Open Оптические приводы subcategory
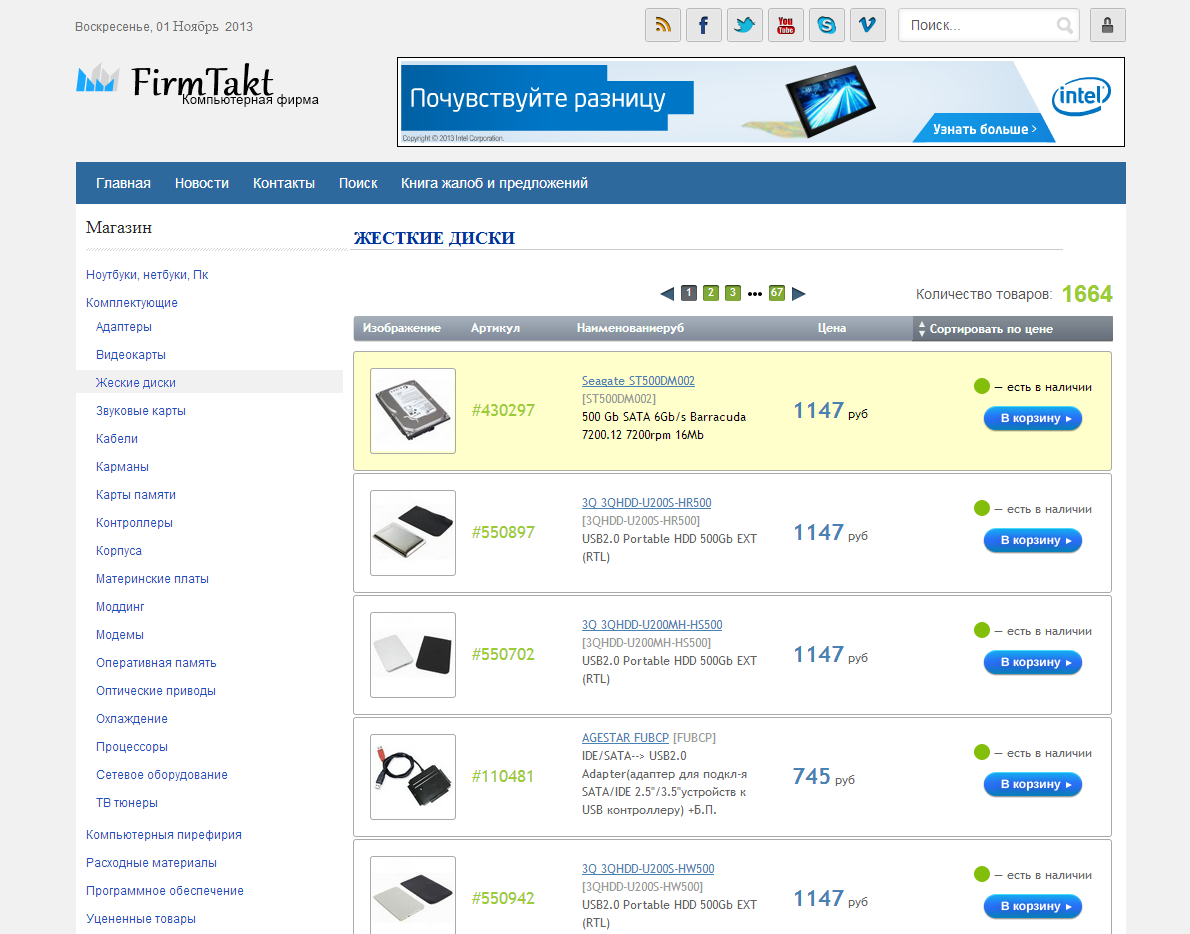 [x=156, y=691]
